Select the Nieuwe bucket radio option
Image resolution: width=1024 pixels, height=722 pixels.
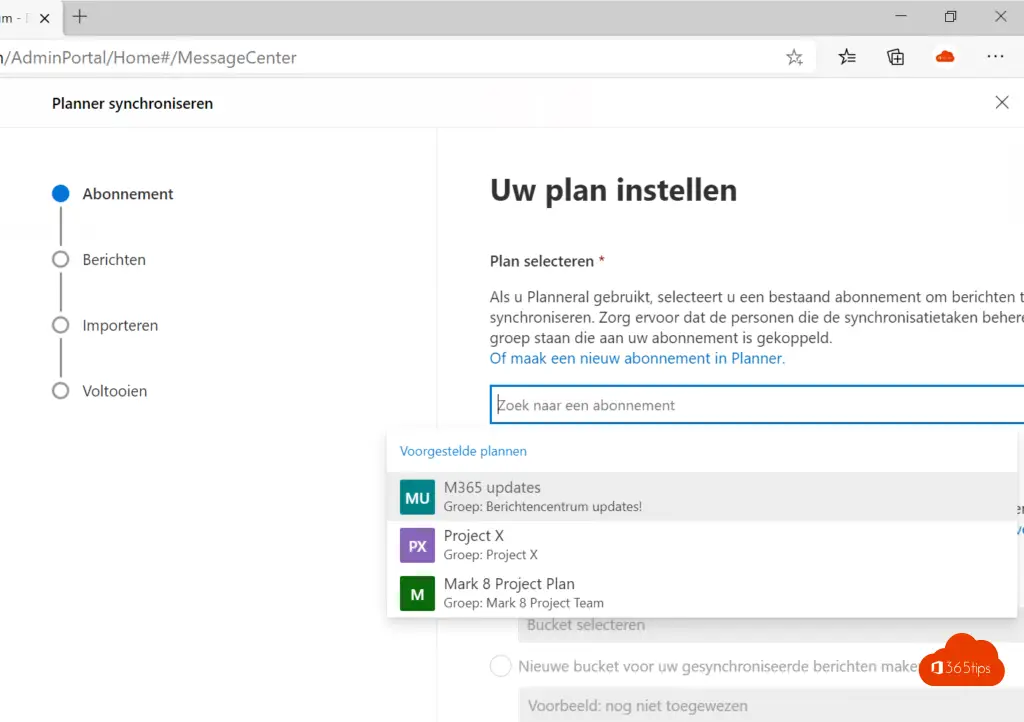coord(500,666)
